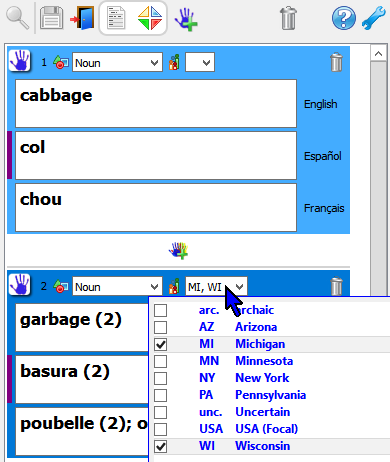Select the document list view icon
This screenshot has height=462, width=390.
click(x=116, y=18)
